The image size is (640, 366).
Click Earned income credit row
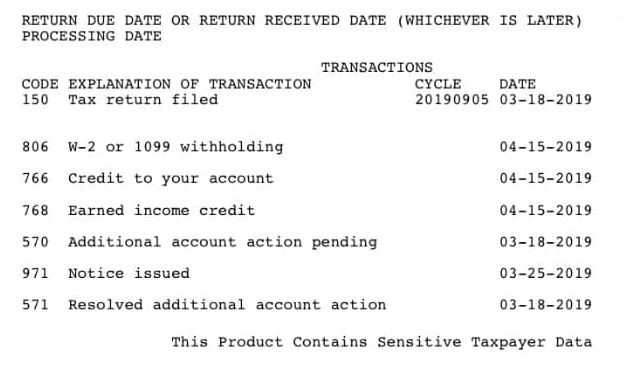pyautogui.click(x=307, y=210)
